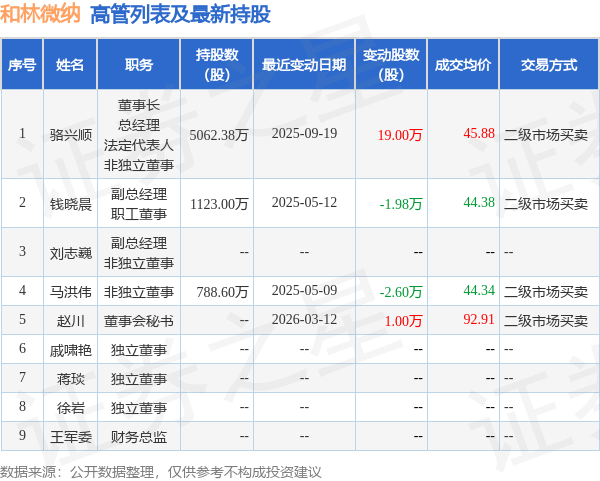600x481 pixels.
Task: Click the average price 44.34
Action: coord(479,290)
